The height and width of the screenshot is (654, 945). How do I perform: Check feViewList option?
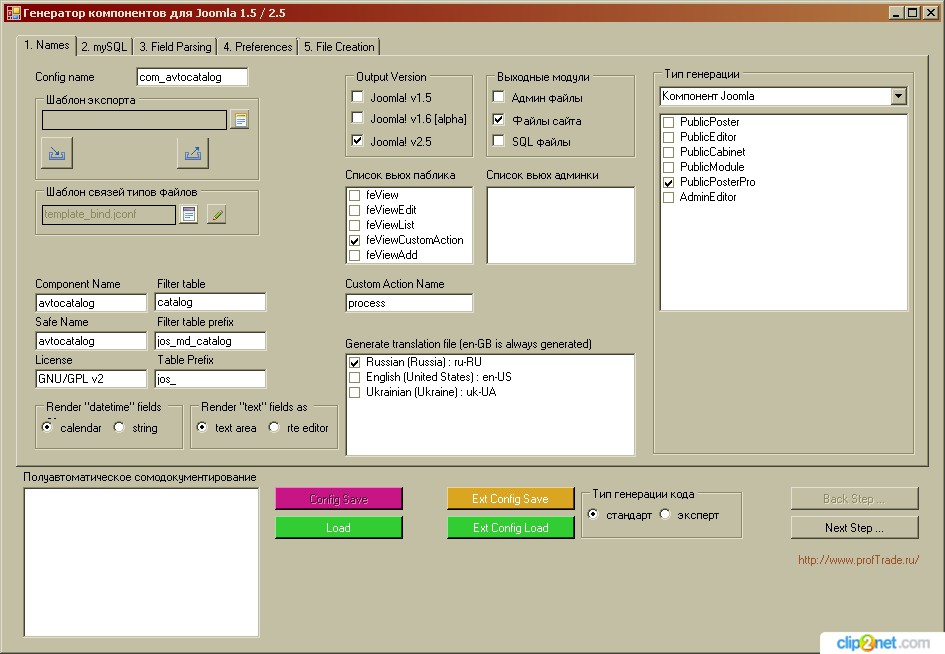(354, 225)
